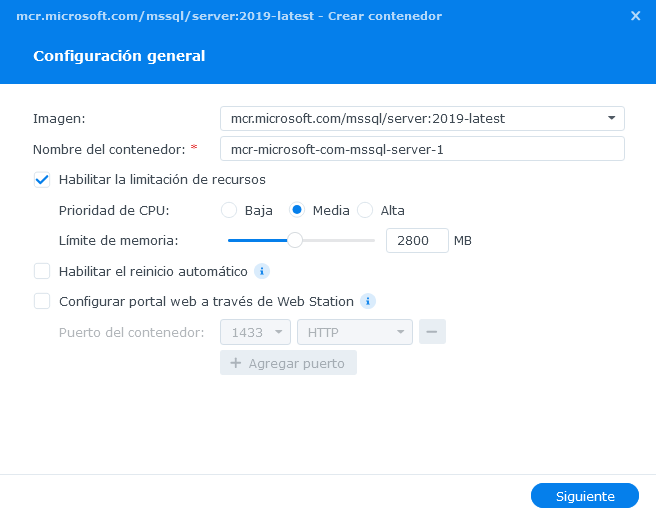Viewport: 656px width, 514px height.
Task: Show info for reinicio automático
Action: (262, 271)
